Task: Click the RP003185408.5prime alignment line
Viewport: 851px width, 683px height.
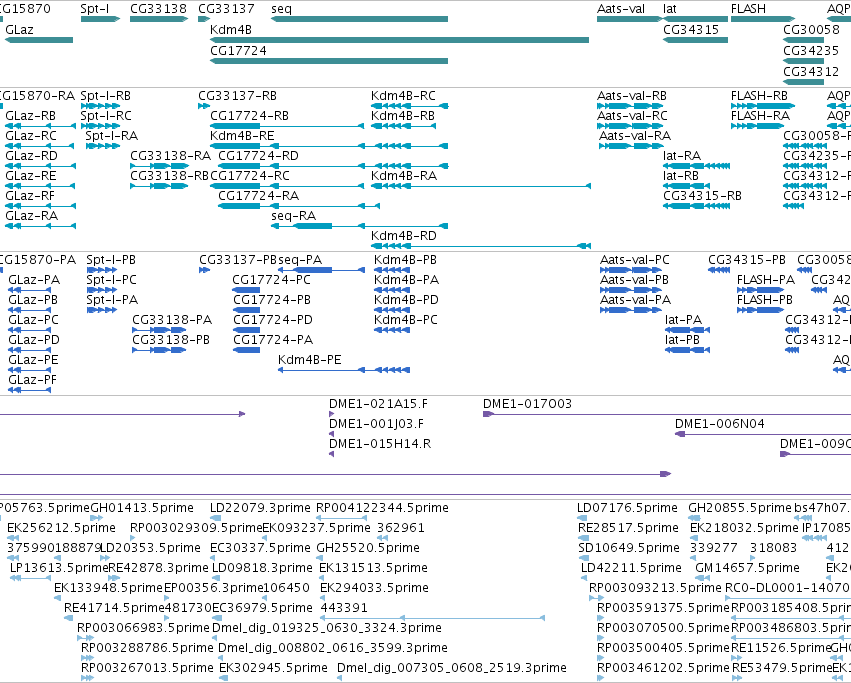Action: (x=791, y=618)
